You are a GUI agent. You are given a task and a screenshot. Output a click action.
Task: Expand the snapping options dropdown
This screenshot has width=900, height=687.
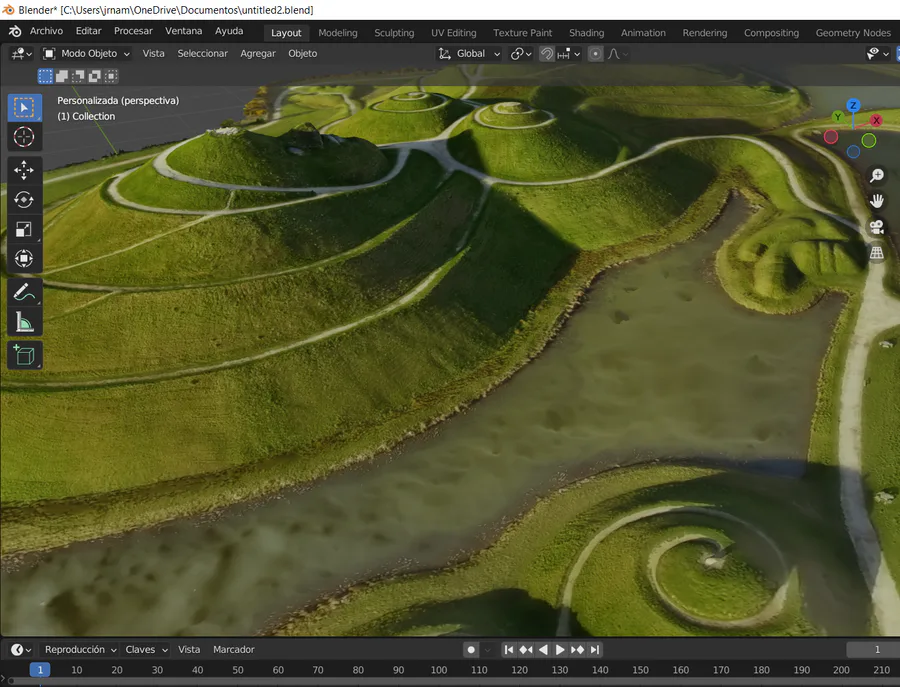tap(569, 54)
